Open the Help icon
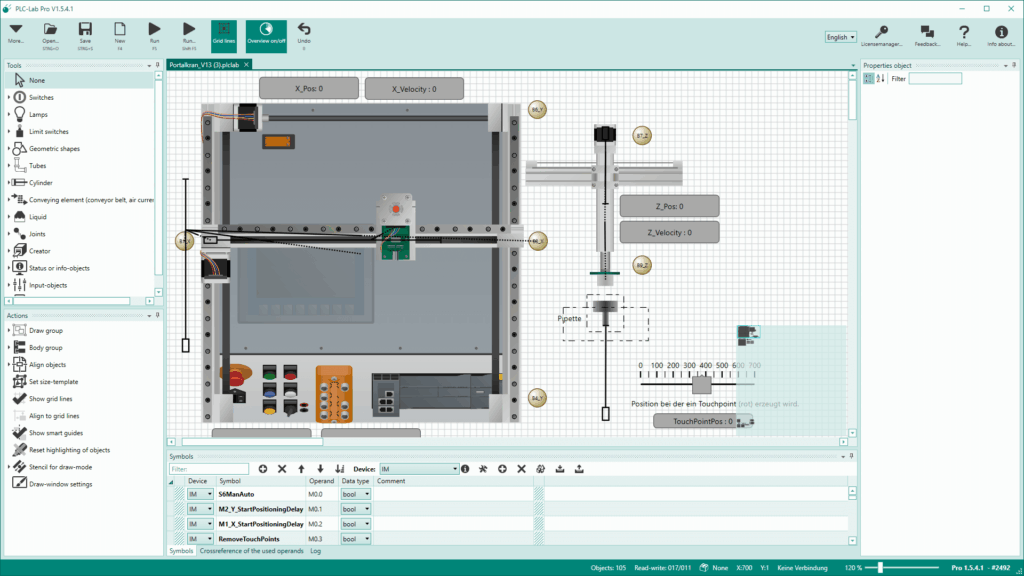 (x=963, y=36)
